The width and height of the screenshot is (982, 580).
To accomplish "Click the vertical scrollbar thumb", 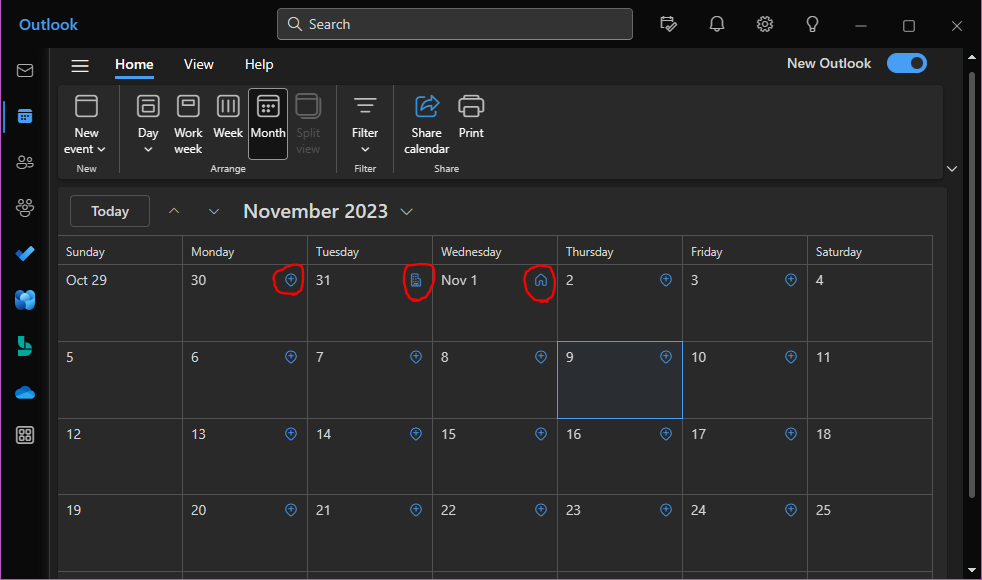I will tap(972, 285).
